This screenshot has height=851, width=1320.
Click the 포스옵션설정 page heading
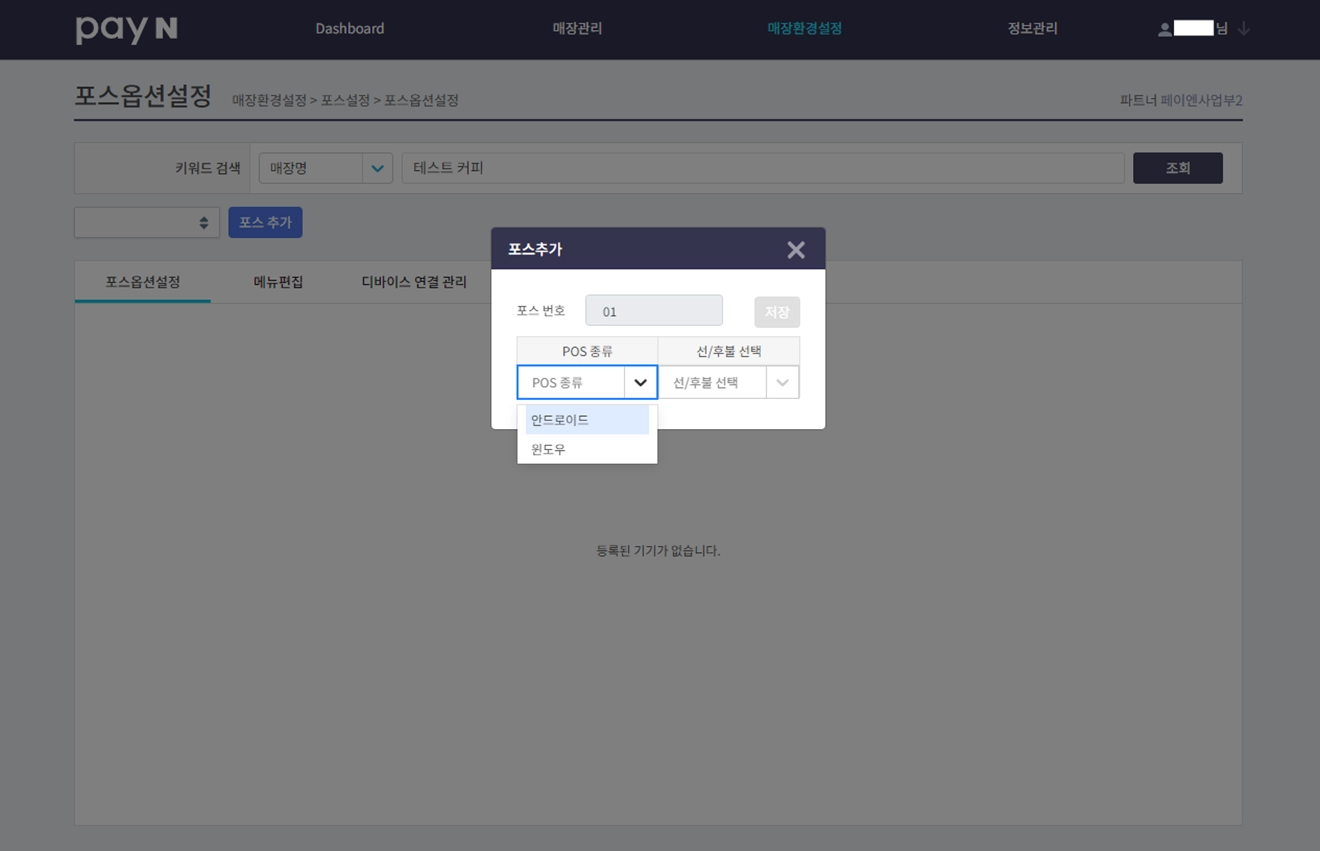[x=143, y=96]
